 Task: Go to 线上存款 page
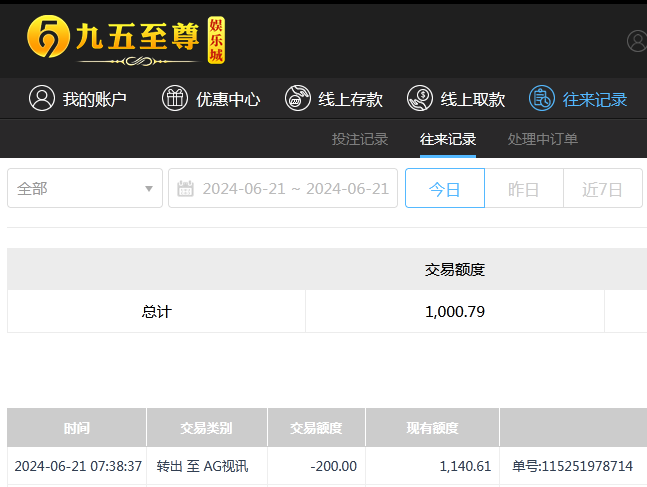tap(334, 99)
